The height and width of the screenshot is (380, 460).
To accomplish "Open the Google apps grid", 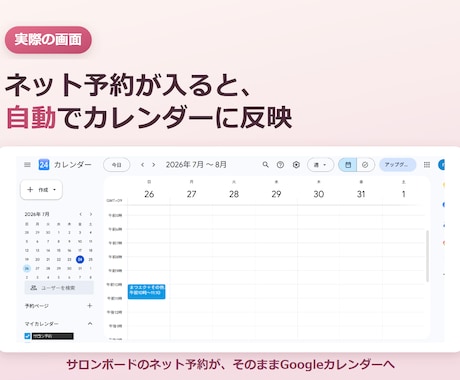I will [x=427, y=165].
